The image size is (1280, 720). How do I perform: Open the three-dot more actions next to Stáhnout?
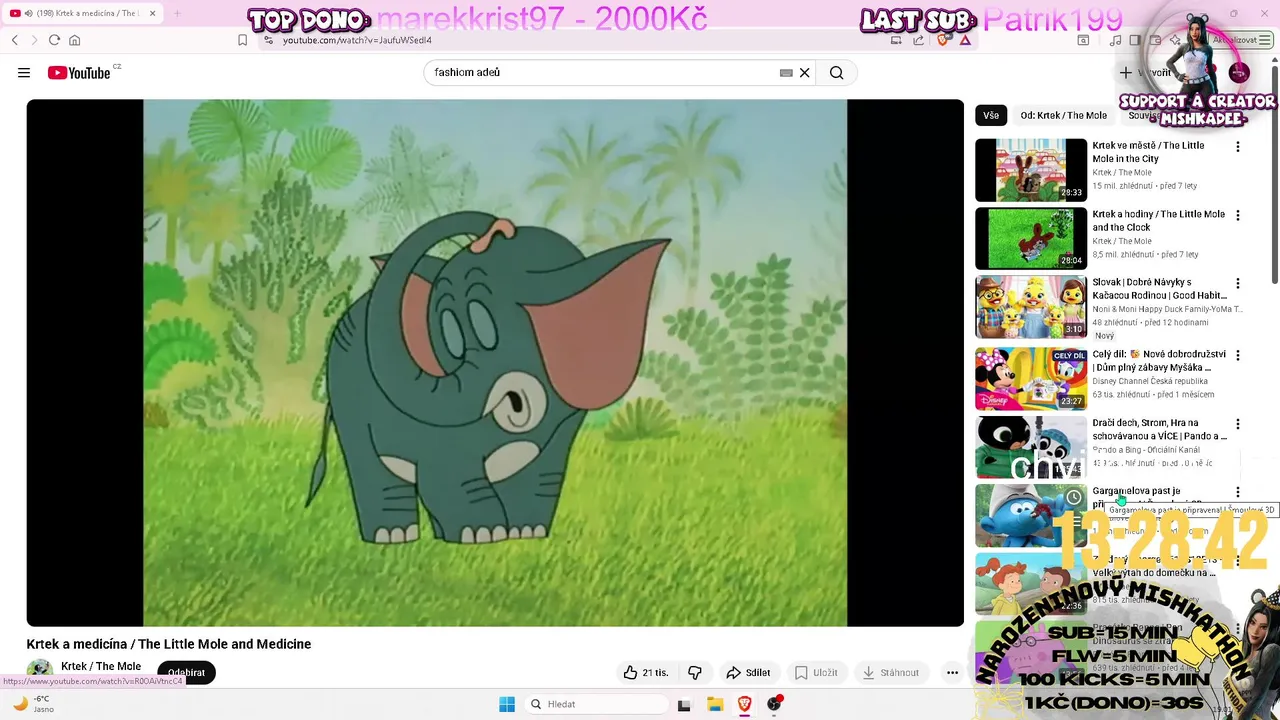[x=952, y=673]
